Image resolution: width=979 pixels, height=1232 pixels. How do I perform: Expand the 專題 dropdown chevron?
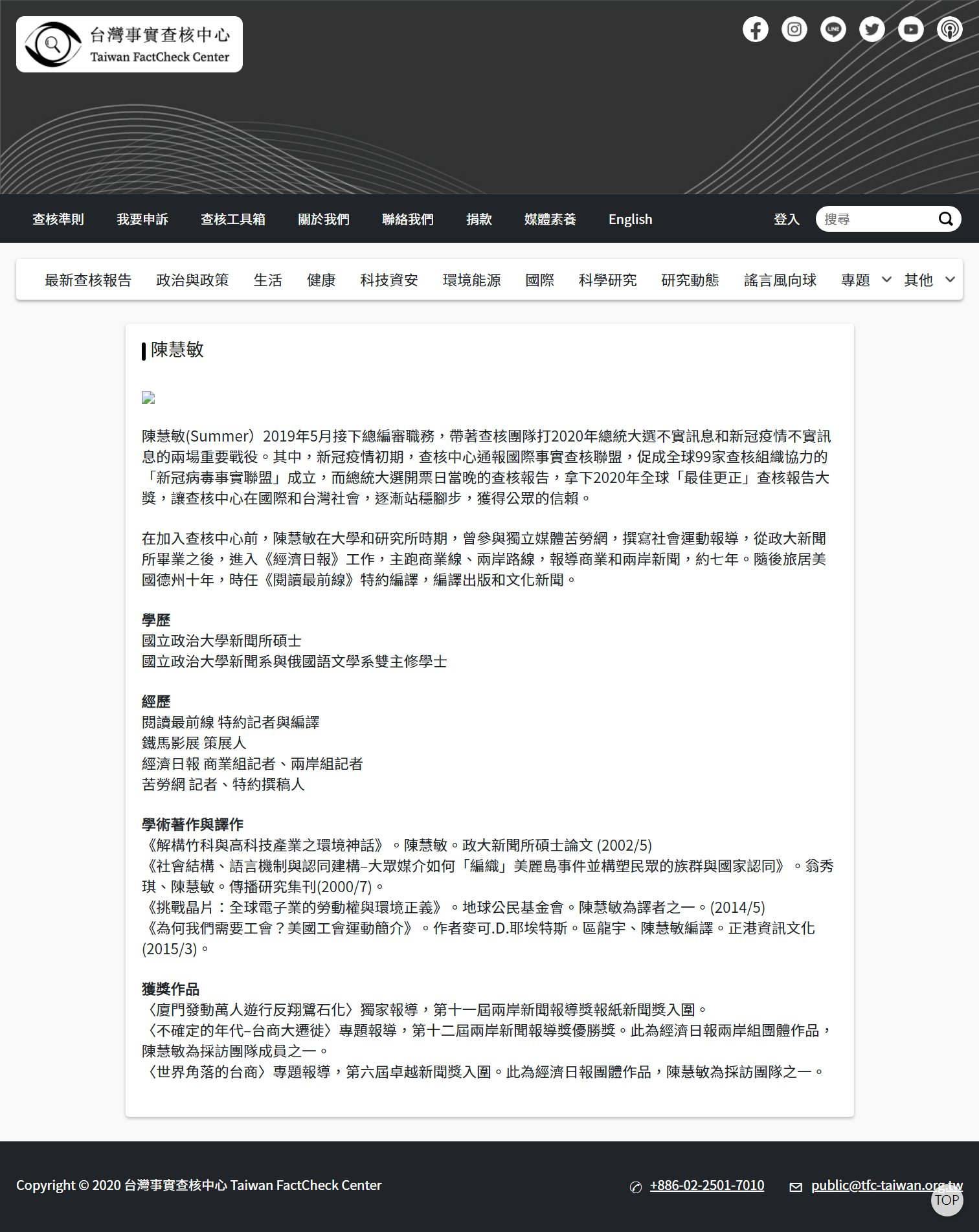(886, 280)
